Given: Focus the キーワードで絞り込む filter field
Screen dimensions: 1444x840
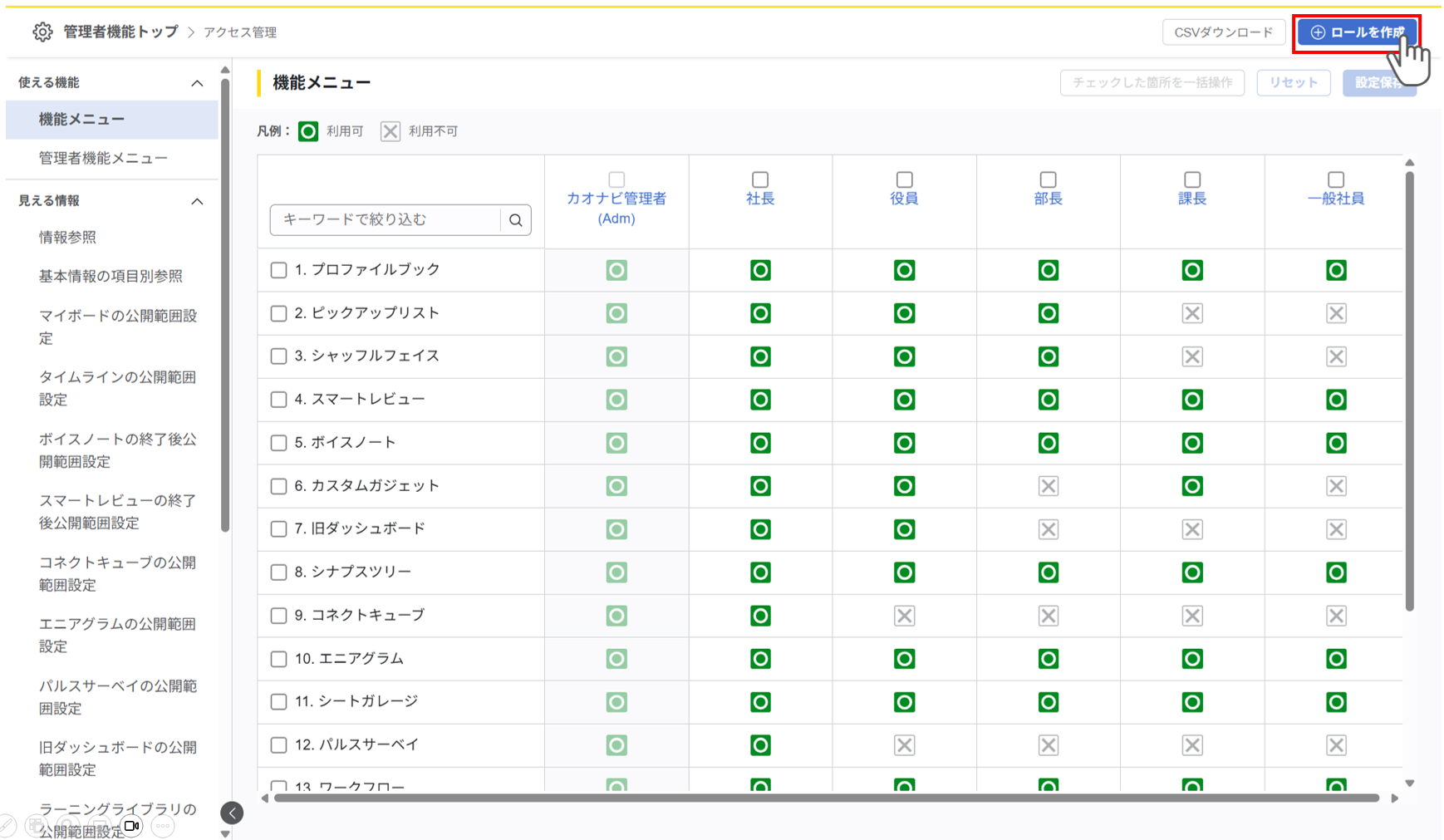Looking at the screenshot, I should pyautogui.click(x=386, y=220).
